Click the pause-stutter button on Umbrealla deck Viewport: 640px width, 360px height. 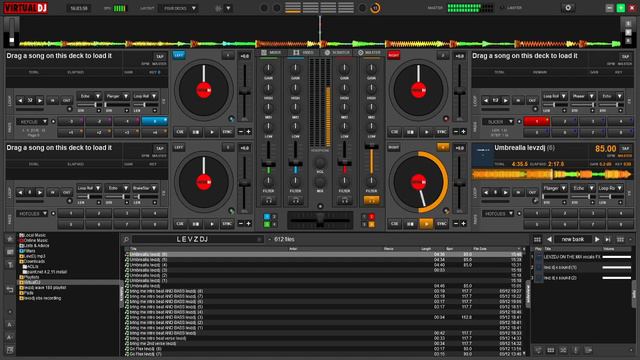coord(410,224)
